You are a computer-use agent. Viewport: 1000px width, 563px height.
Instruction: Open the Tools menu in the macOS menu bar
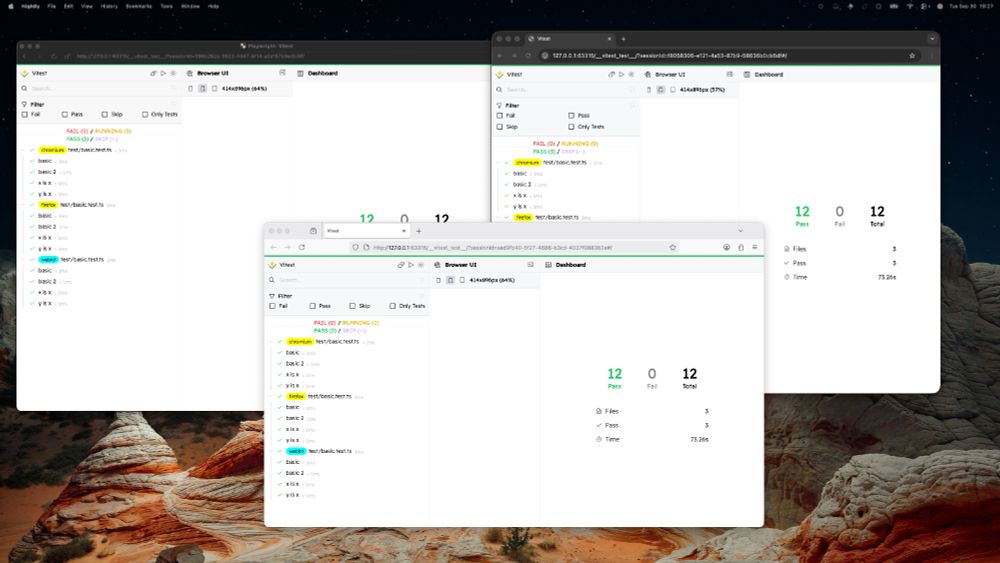(166, 6)
